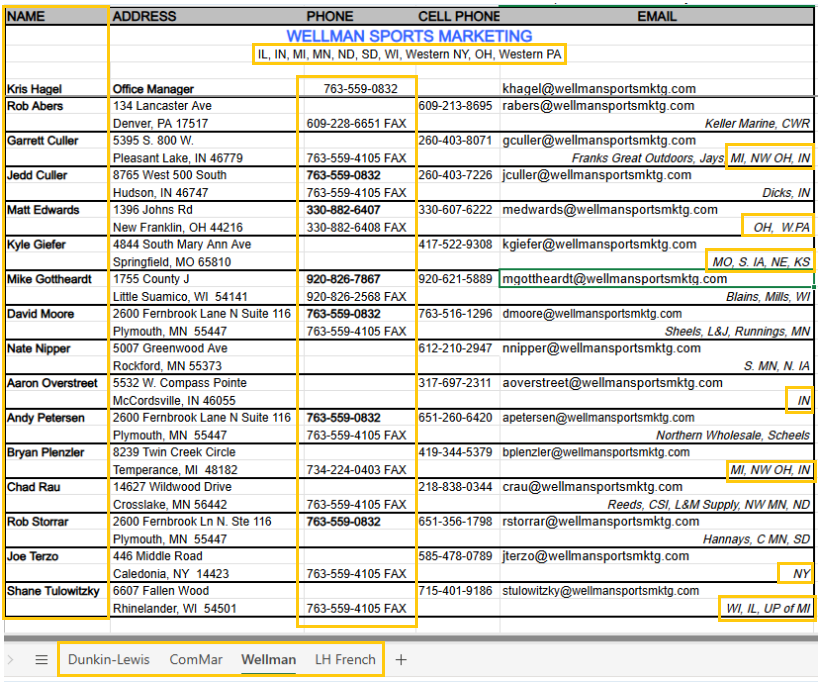The height and width of the screenshot is (682, 820).
Task: Open the ComMar sheet tab
Action: [x=196, y=660]
